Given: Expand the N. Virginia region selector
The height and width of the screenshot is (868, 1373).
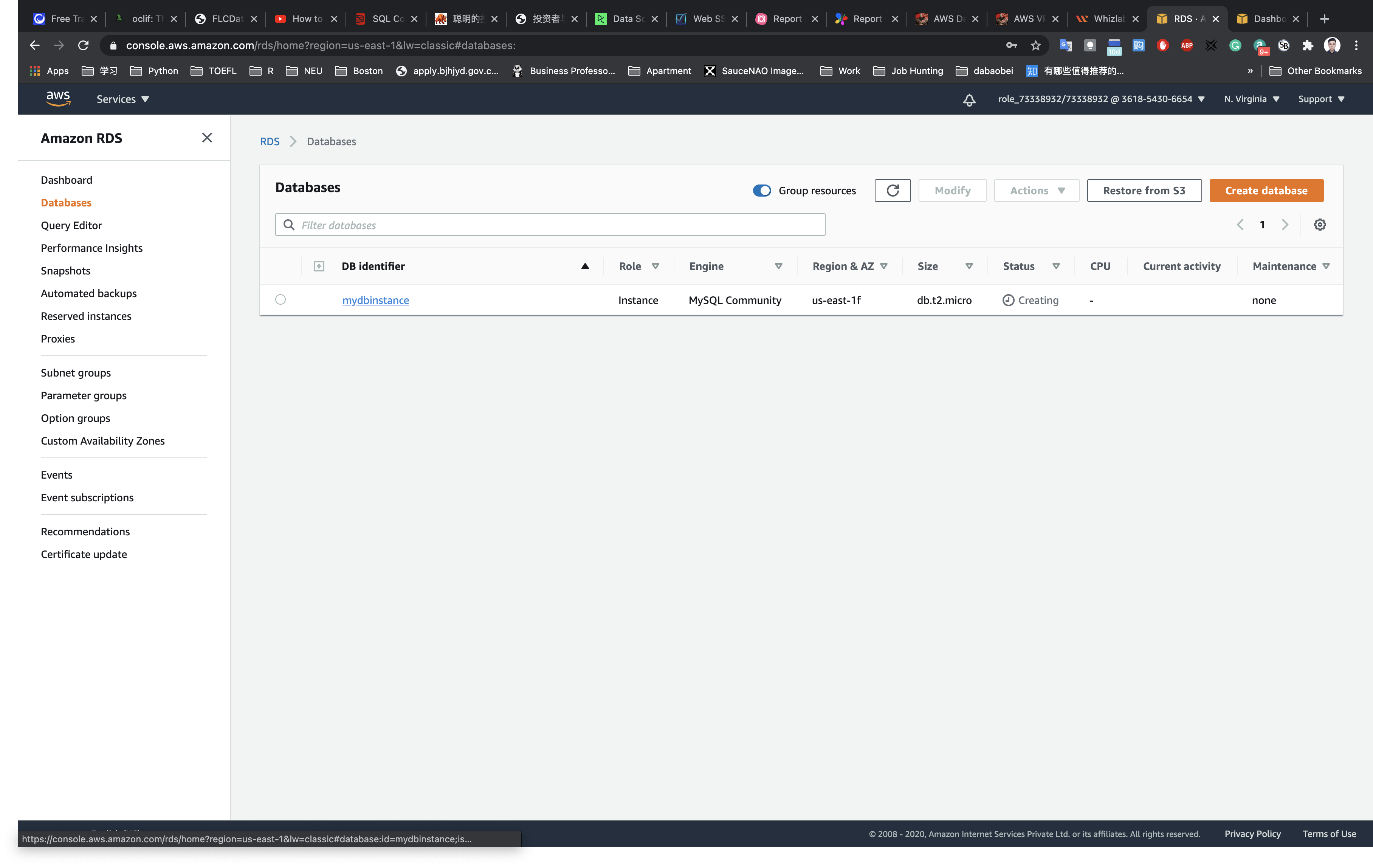Looking at the screenshot, I should 1251,99.
